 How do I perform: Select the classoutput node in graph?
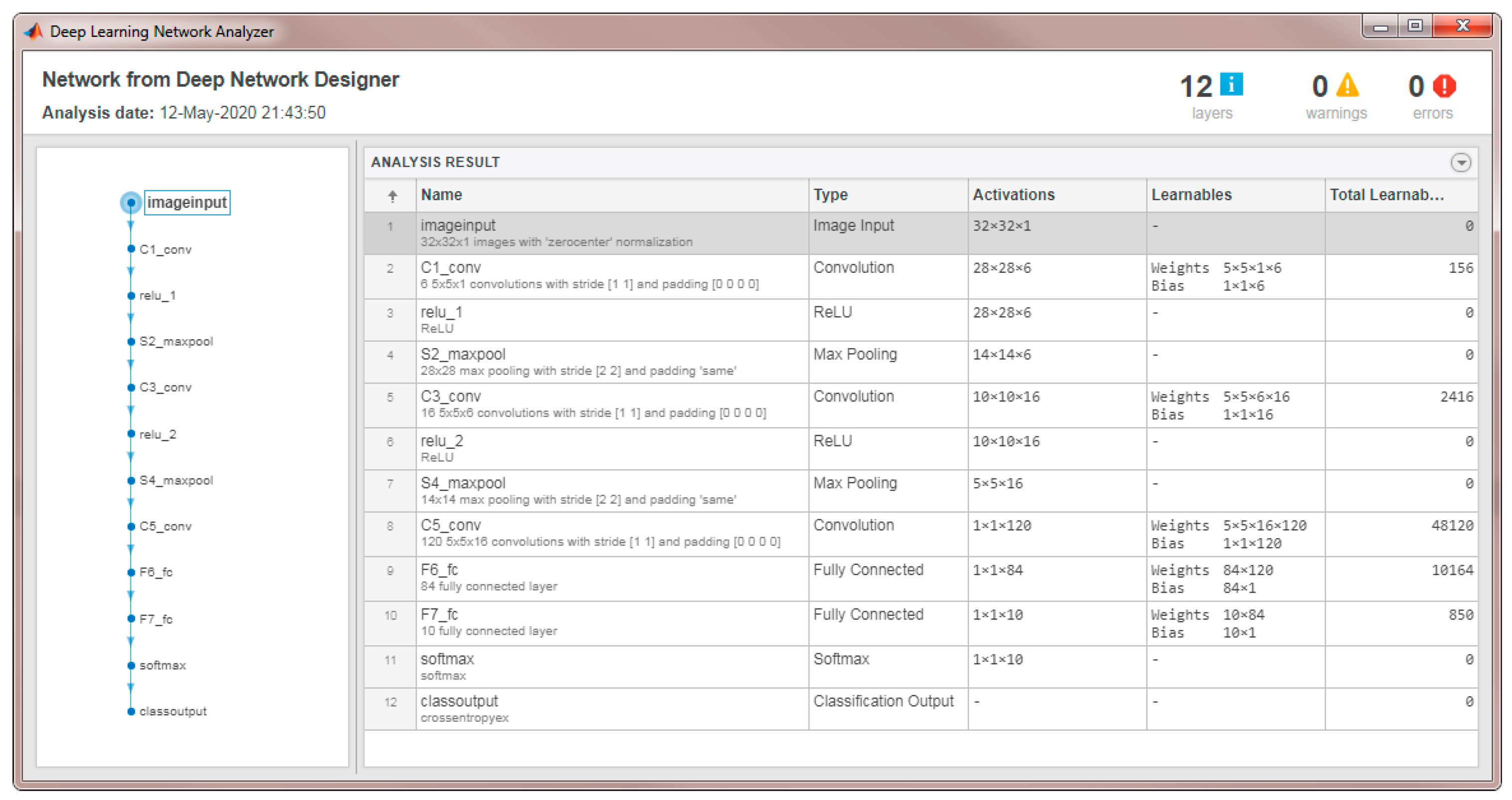tap(131, 711)
